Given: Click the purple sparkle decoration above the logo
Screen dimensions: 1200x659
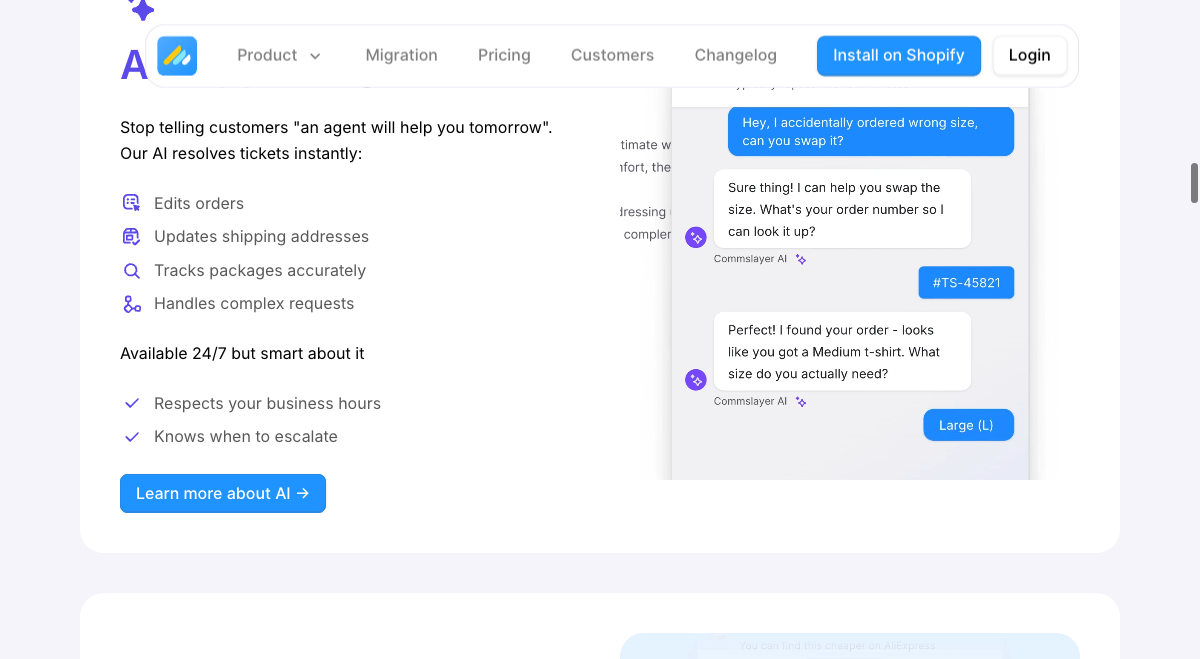Looking at the screenshot, I should coord(141,9).
